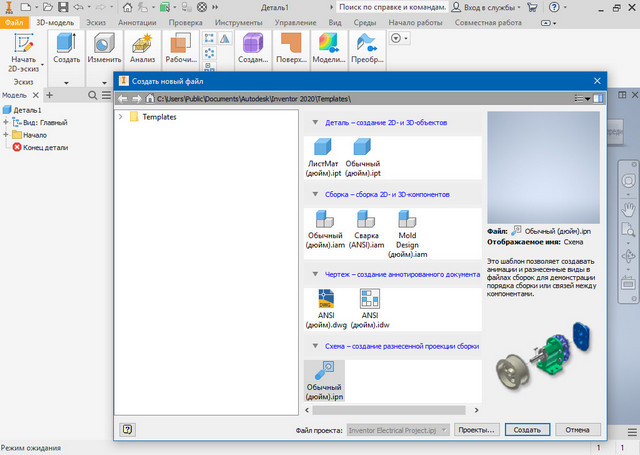640x455 pixels.
Task: Select the ЛистМат (дюйм).ipt template
Action: pos(323,154)
